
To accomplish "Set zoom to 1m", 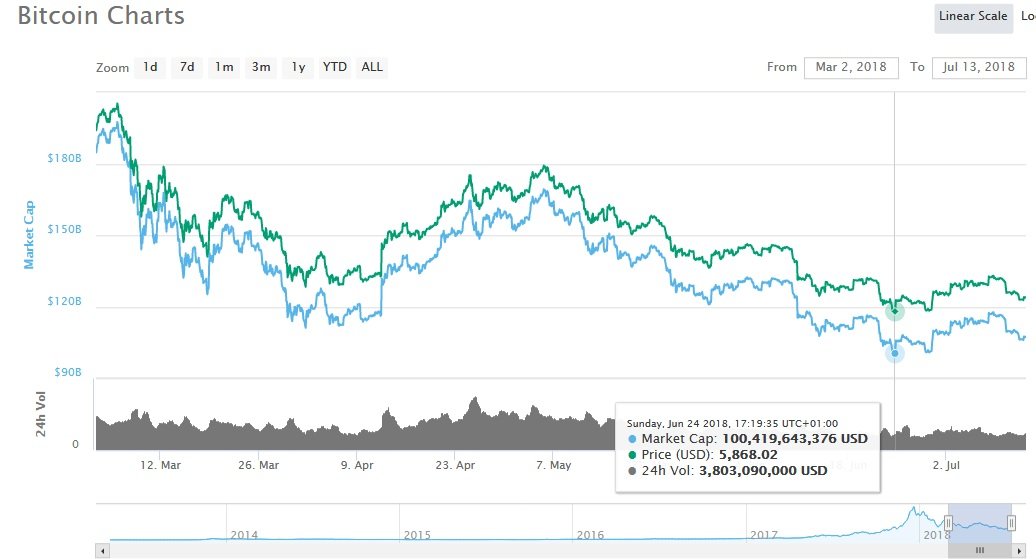I will [x=224, y=67].
